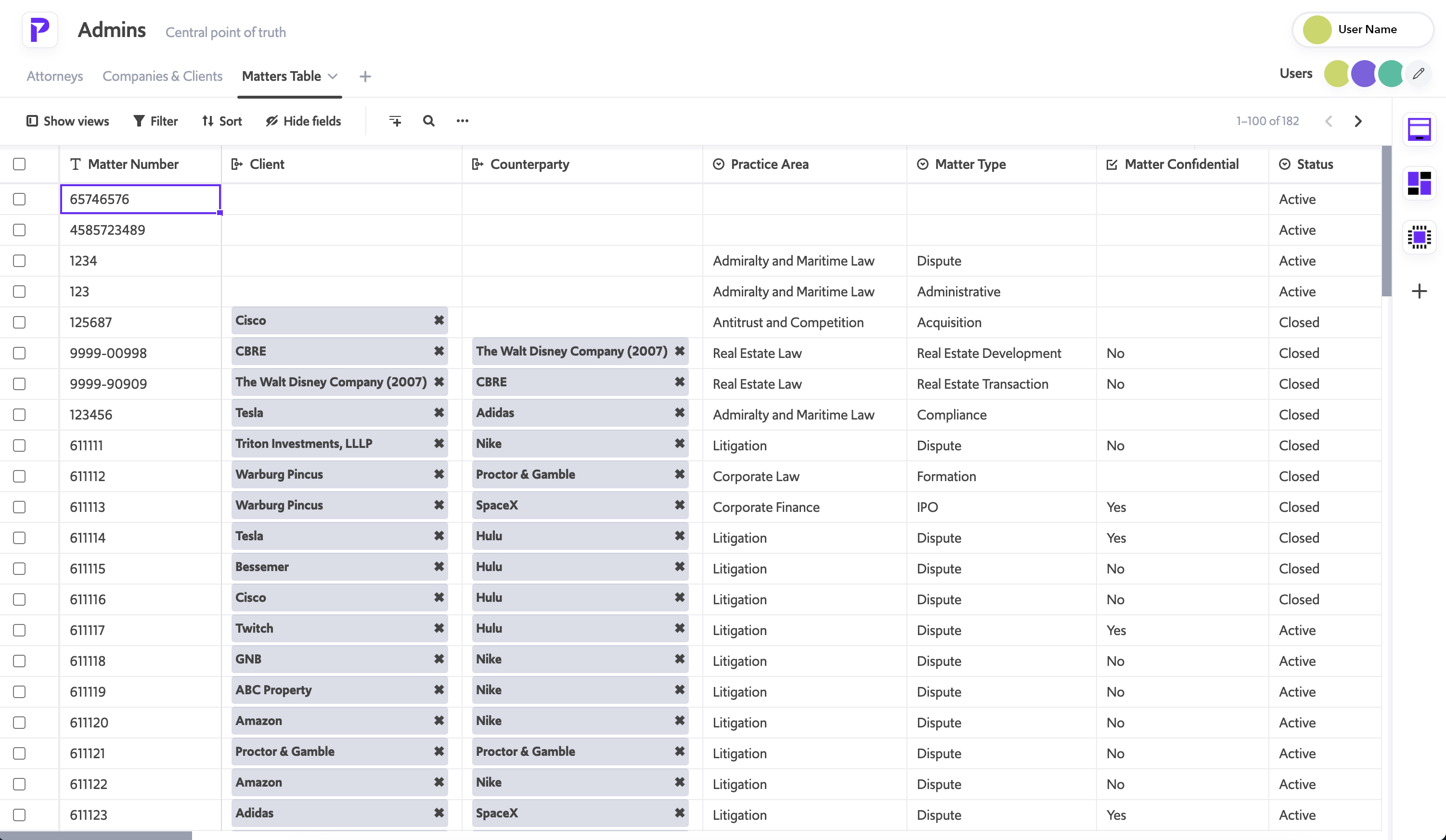Click the horizontal scrollbar at bottom
This screenshot has width=1446, height=840.
click(96, 835)
